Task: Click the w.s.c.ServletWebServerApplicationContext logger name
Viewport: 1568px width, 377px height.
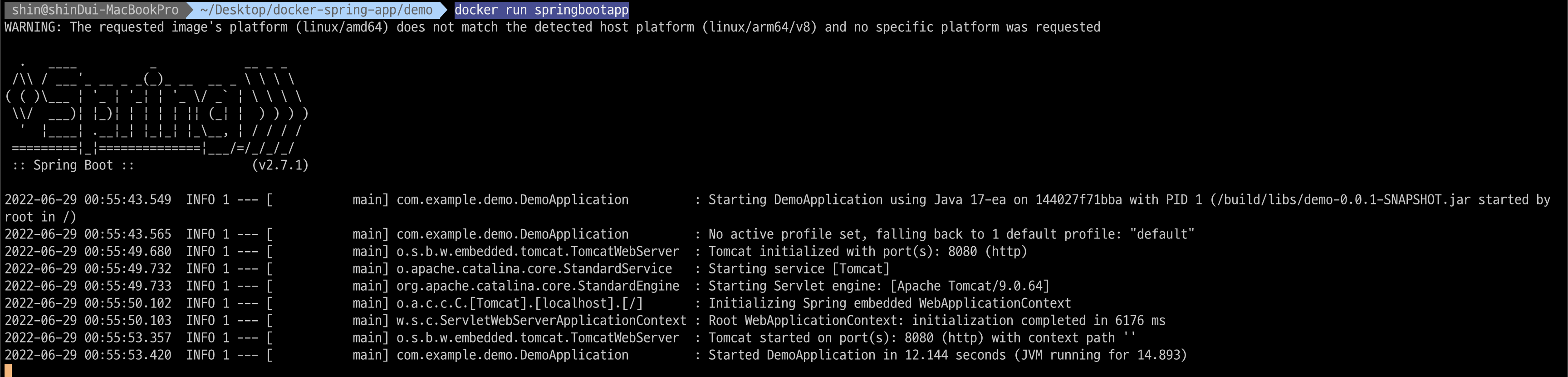Action: click(541, 320)
